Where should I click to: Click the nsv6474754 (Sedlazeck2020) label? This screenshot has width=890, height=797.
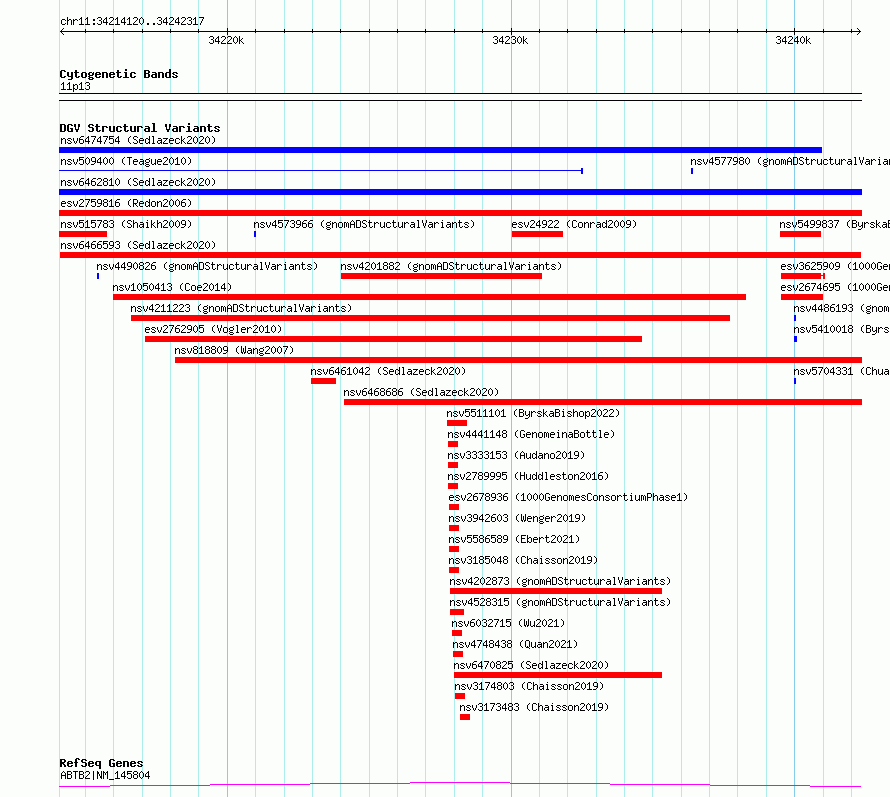click(x=138, y=140)
